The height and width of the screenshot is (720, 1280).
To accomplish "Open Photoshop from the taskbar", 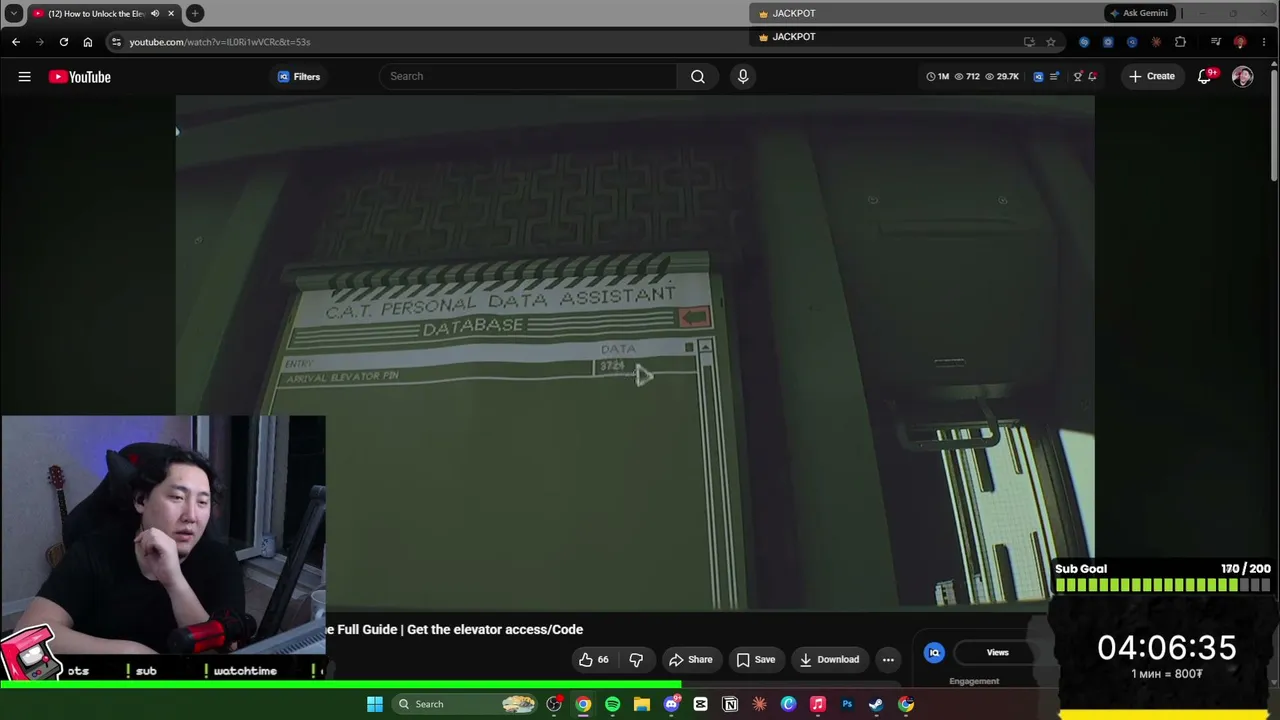I will point(847,704).
